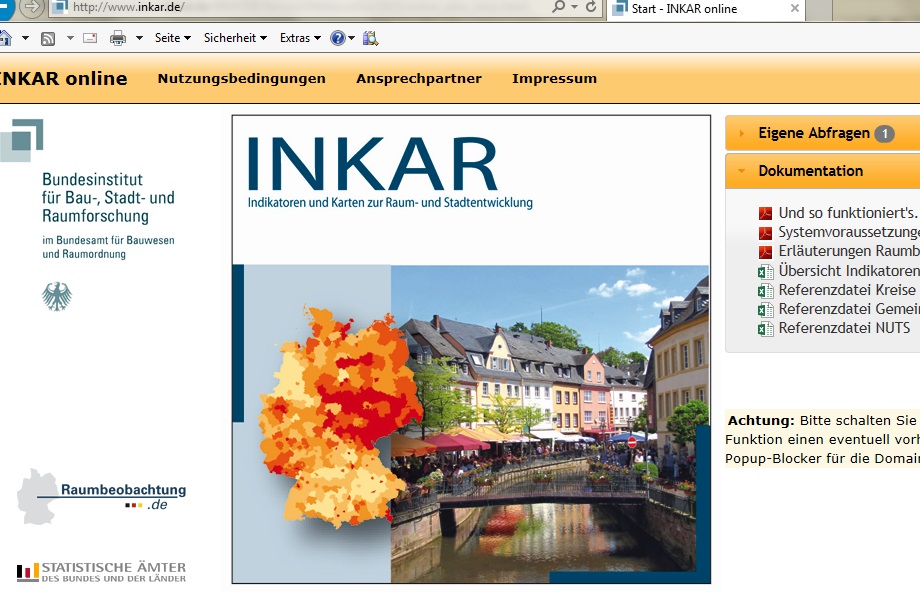Click the search magnifier icon in address bar
The image size is (920, 596).
tap(558, 7)
